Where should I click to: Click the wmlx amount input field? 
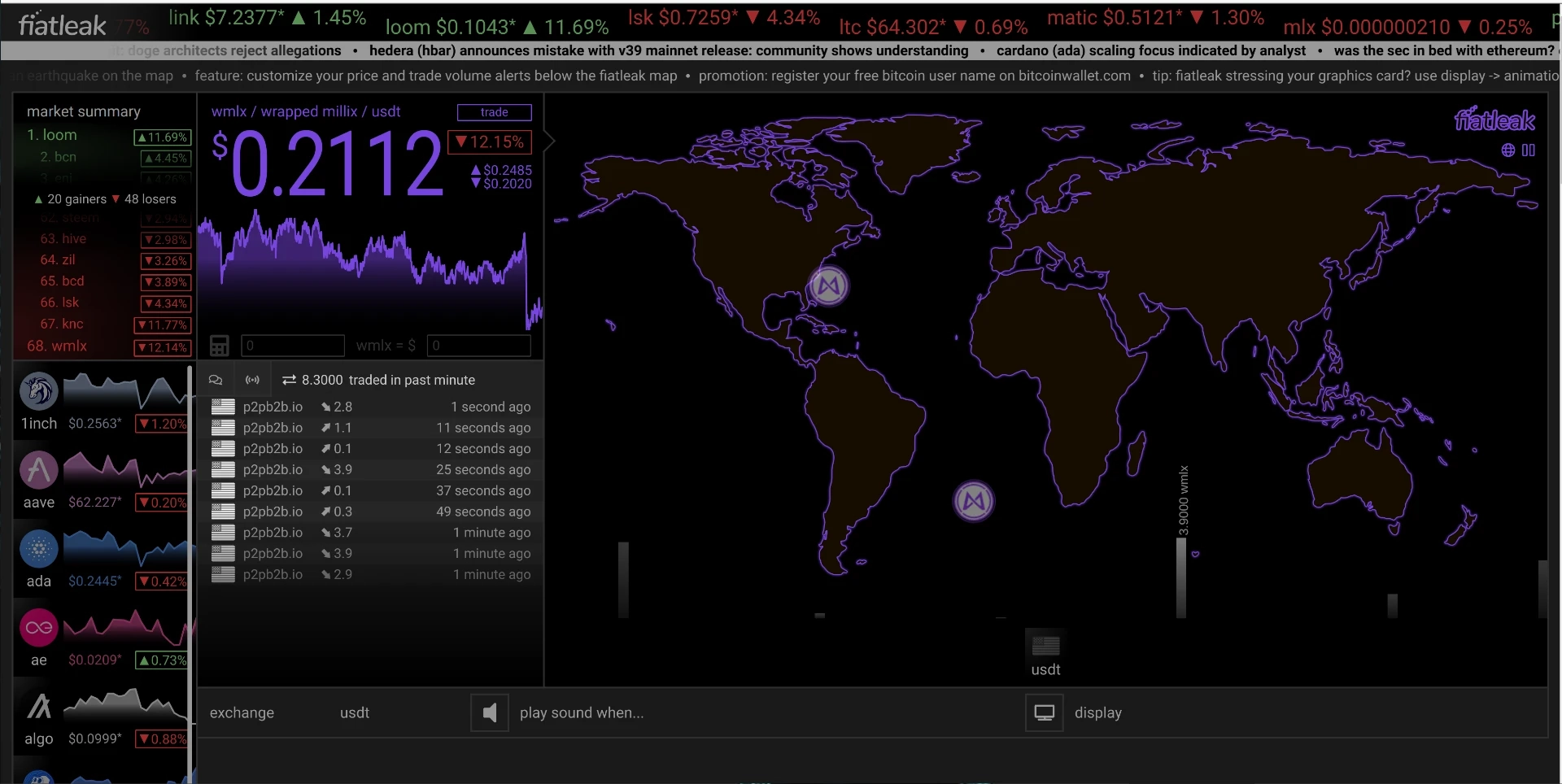293,346
